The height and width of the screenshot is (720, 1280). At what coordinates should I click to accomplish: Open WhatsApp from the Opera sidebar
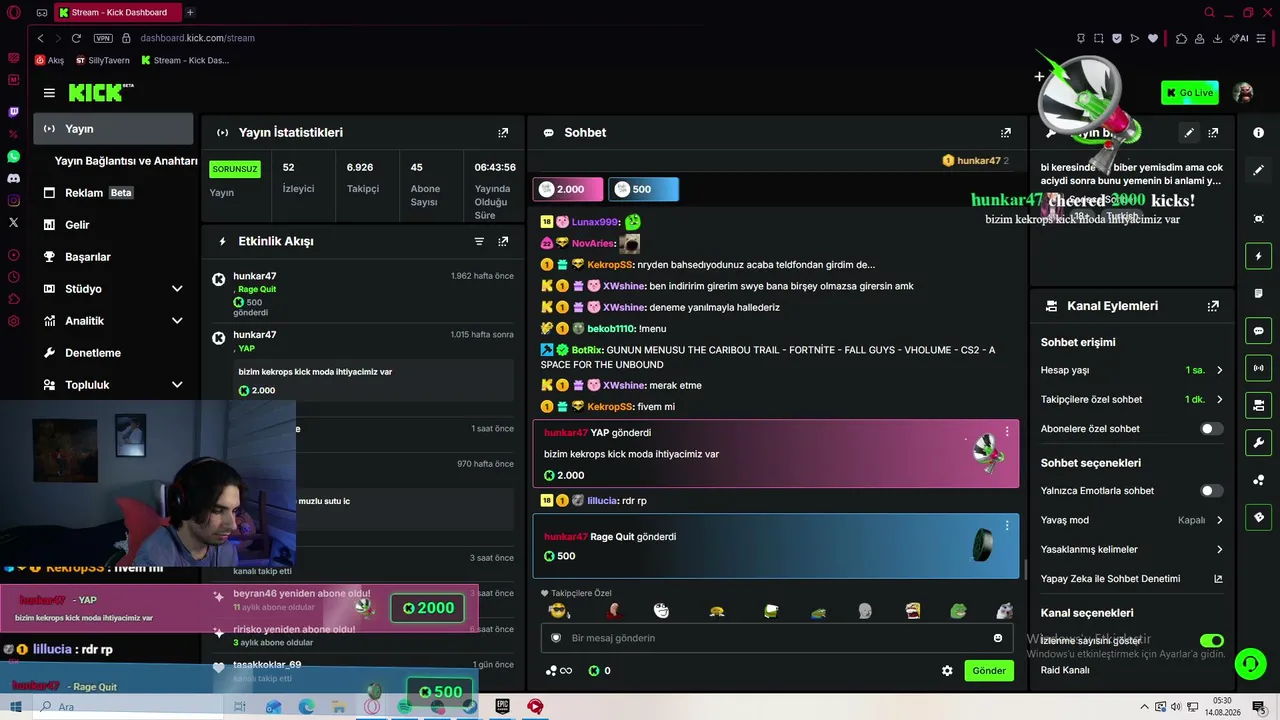tap(13, 156)
